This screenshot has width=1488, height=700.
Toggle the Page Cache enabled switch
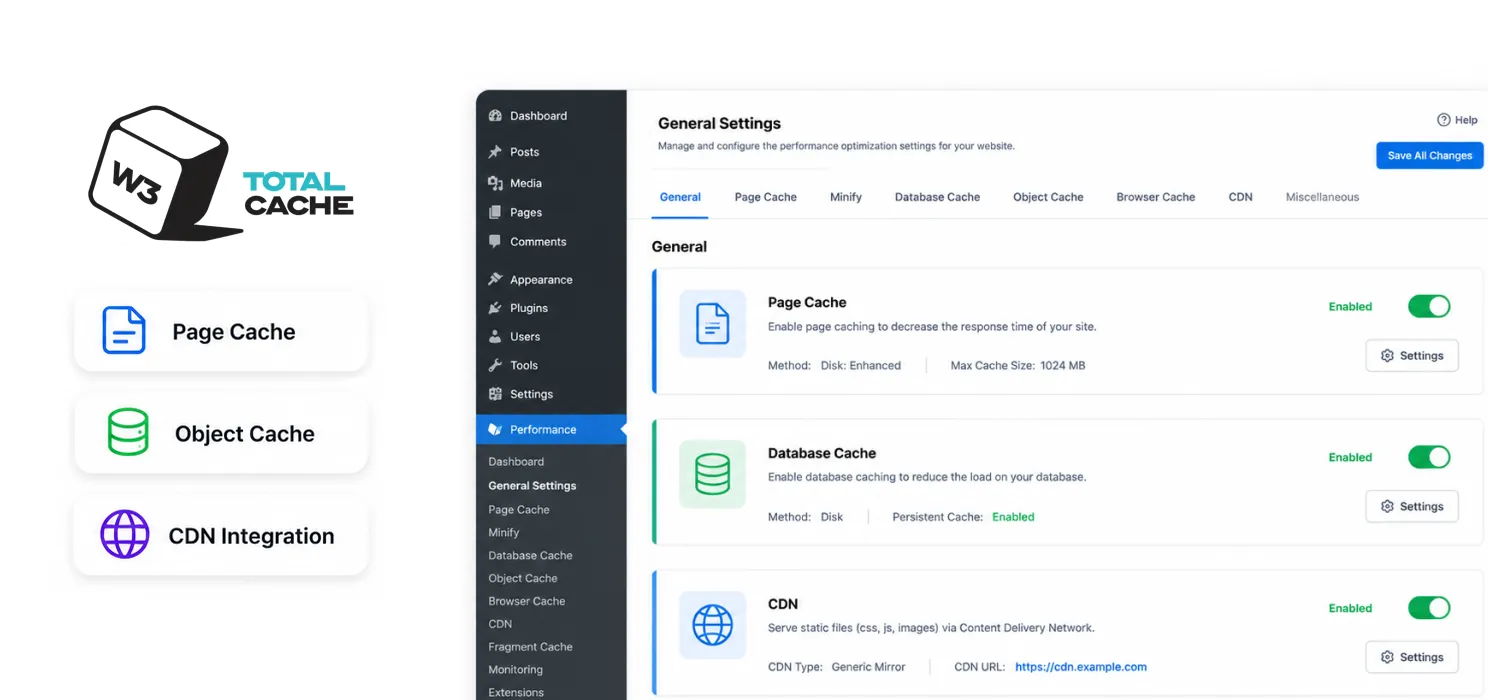coord(1429,306)
